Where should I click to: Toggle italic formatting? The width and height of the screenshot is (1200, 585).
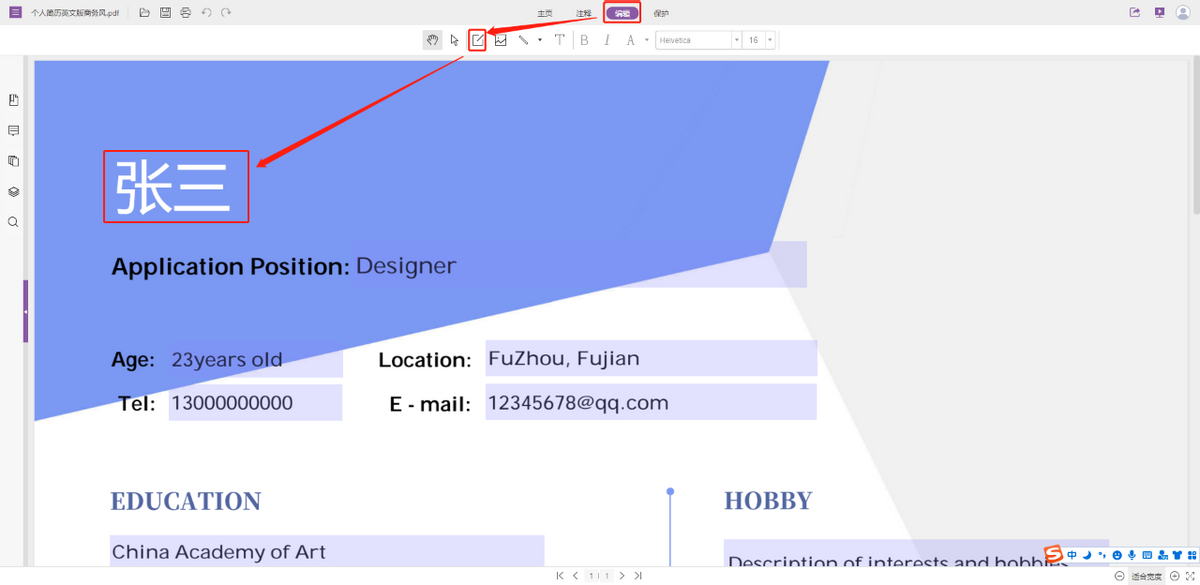pos(607,40)
